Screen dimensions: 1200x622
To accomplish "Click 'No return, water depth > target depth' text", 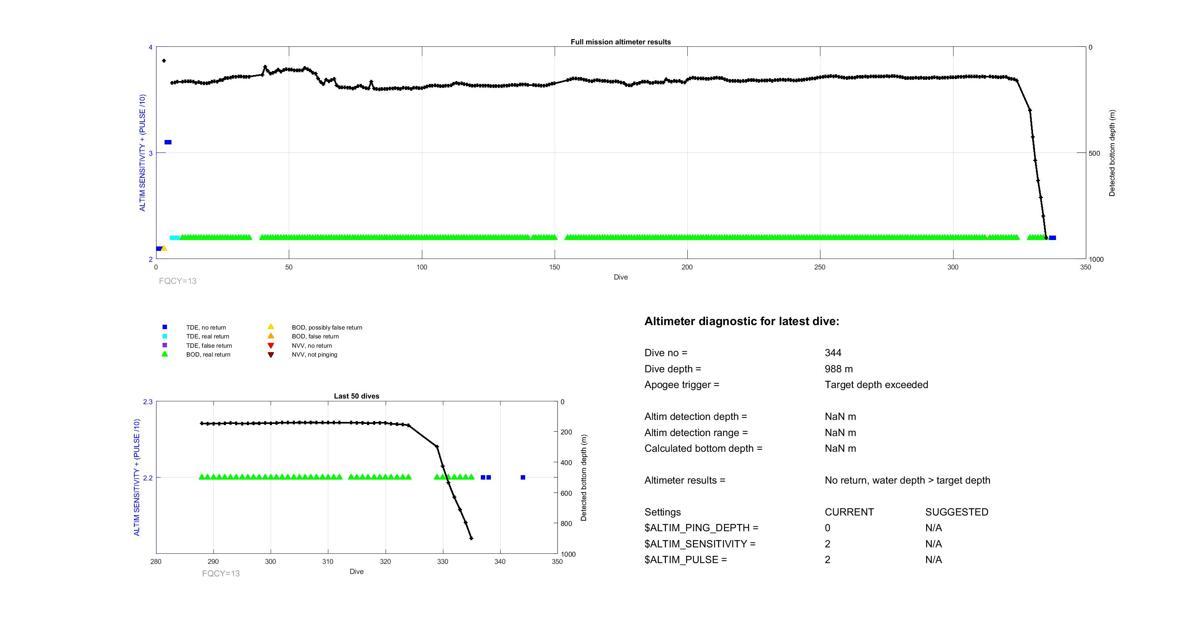I will (x=908, y=481).
